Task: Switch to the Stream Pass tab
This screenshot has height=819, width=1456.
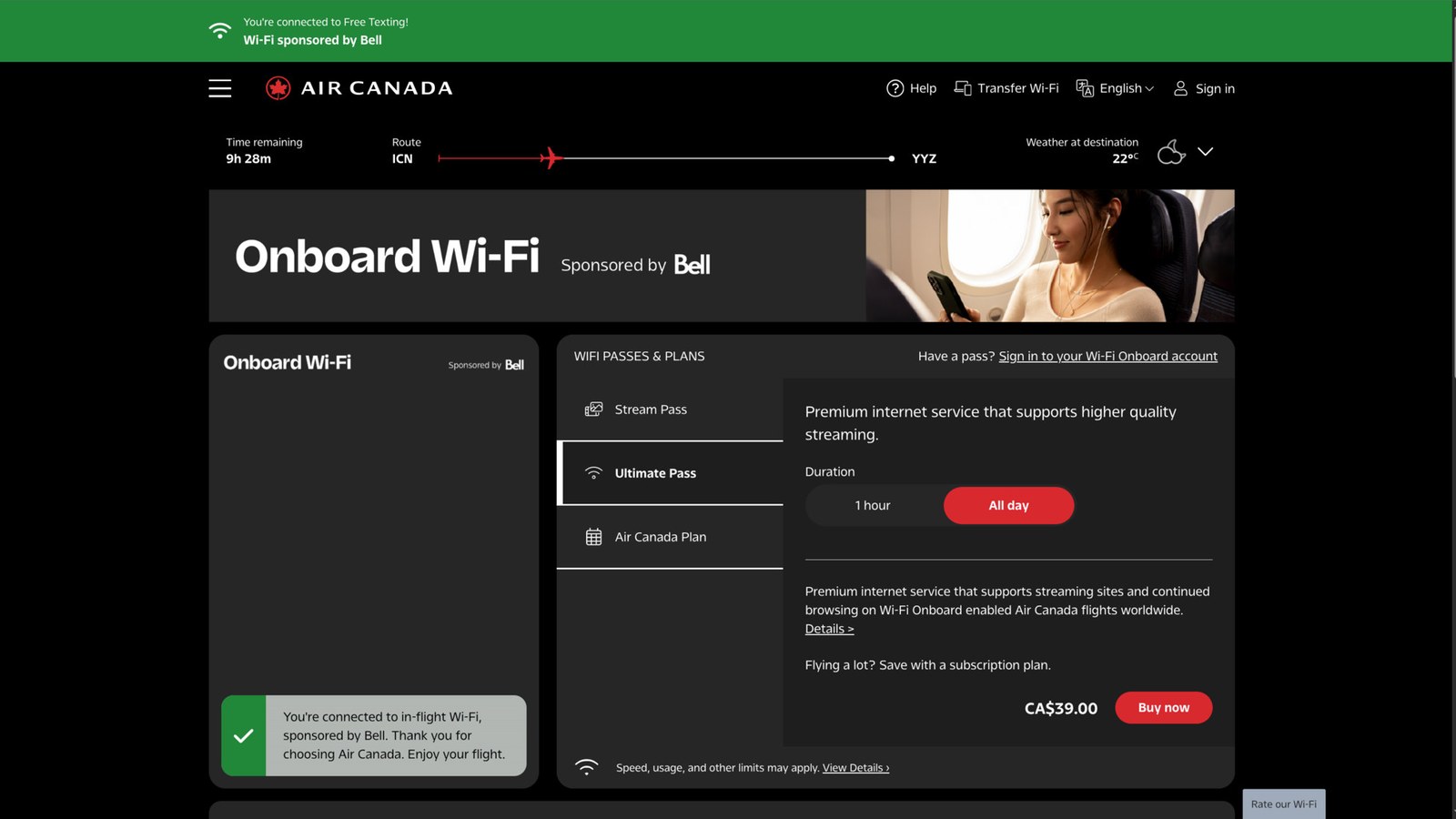Action: click(670, 409)
